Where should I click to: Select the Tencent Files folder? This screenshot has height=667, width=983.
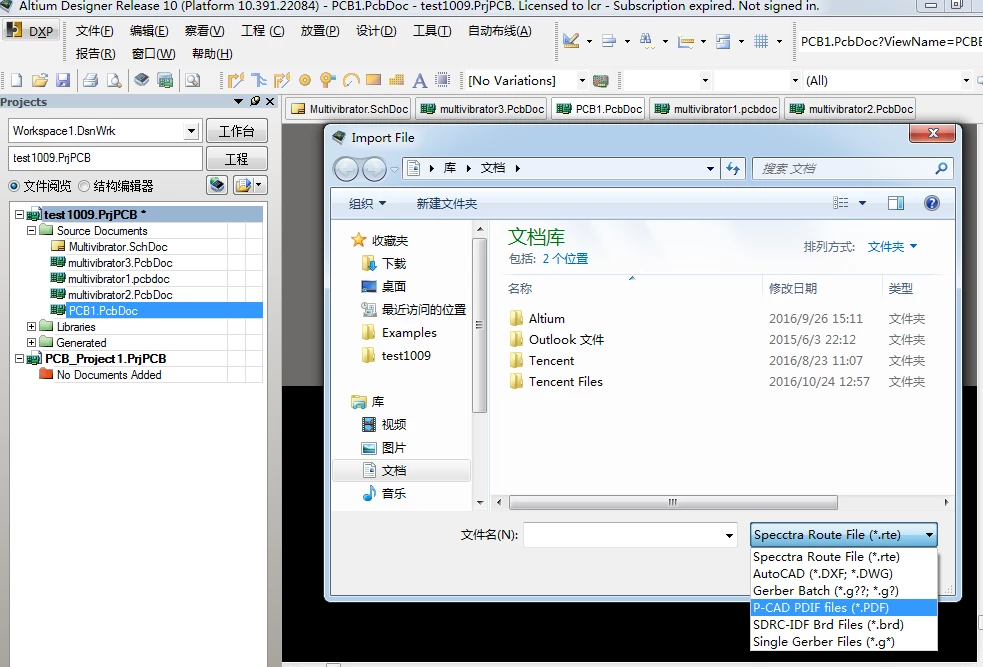(x=565, y=382)
